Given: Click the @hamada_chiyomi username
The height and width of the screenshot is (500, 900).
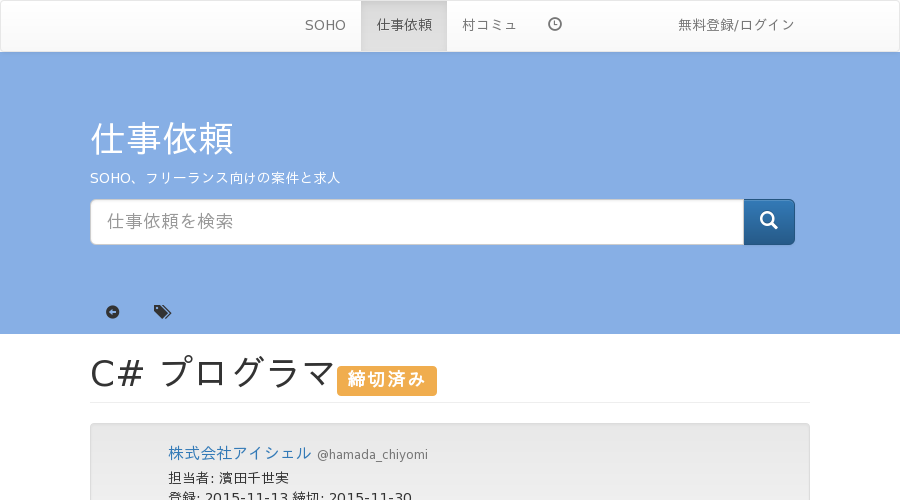Looking at the screenshot, I should 373,455.
